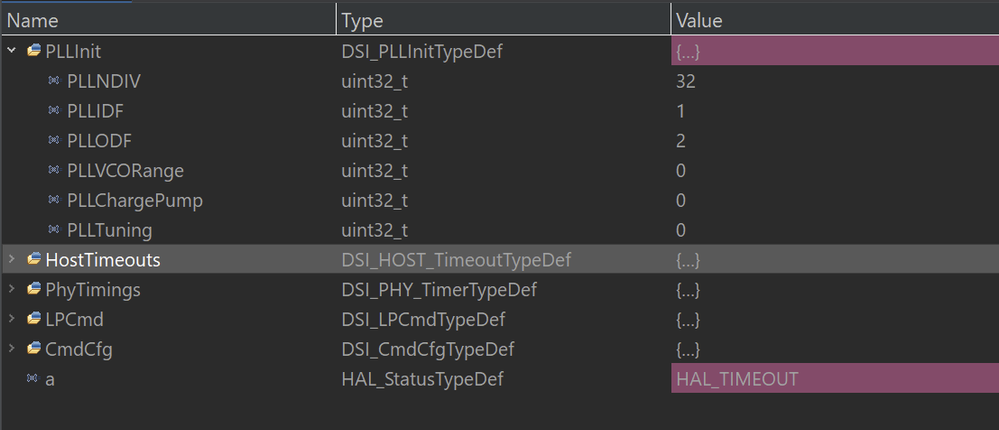Click the Value column header
This screenshot has width=999, height=430.
coord(699,20)
